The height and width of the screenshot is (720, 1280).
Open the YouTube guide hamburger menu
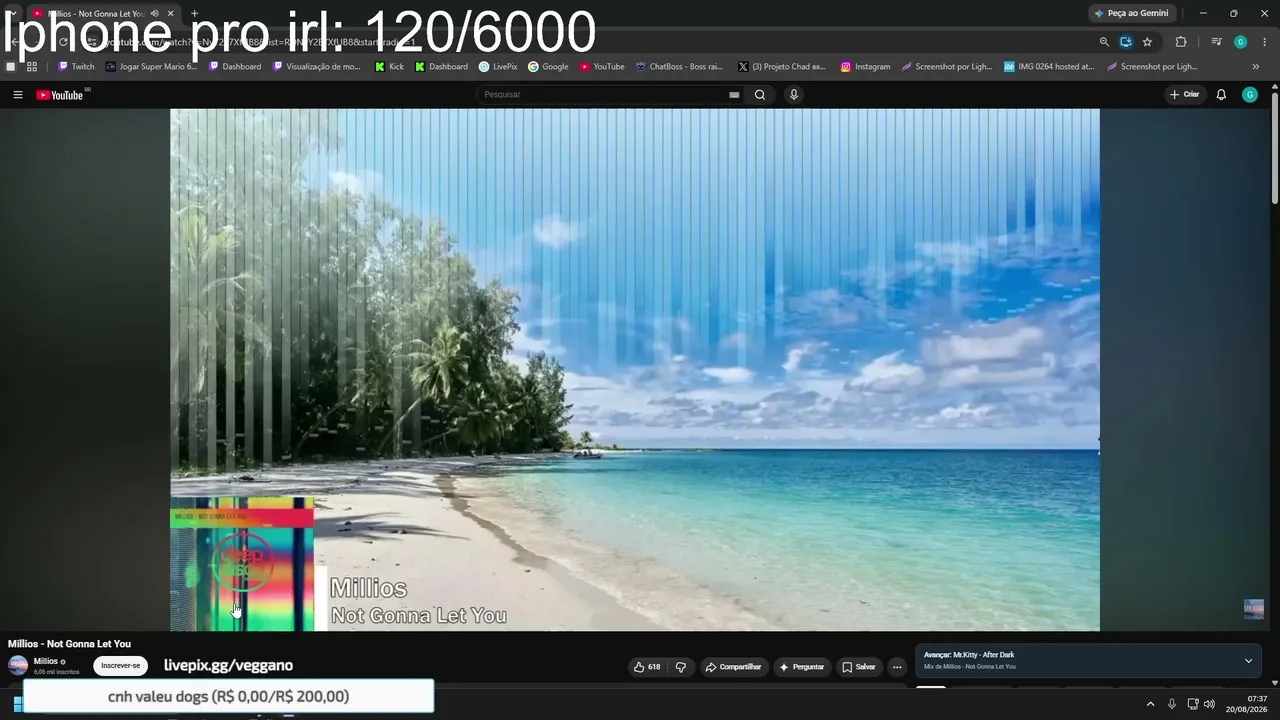click(x=18, y=95)
